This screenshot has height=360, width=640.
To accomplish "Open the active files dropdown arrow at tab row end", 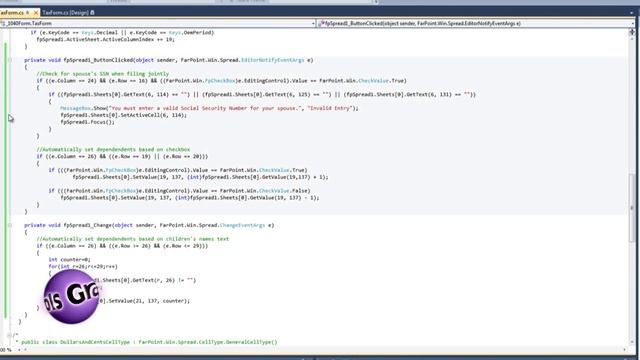I will [631, 13].
